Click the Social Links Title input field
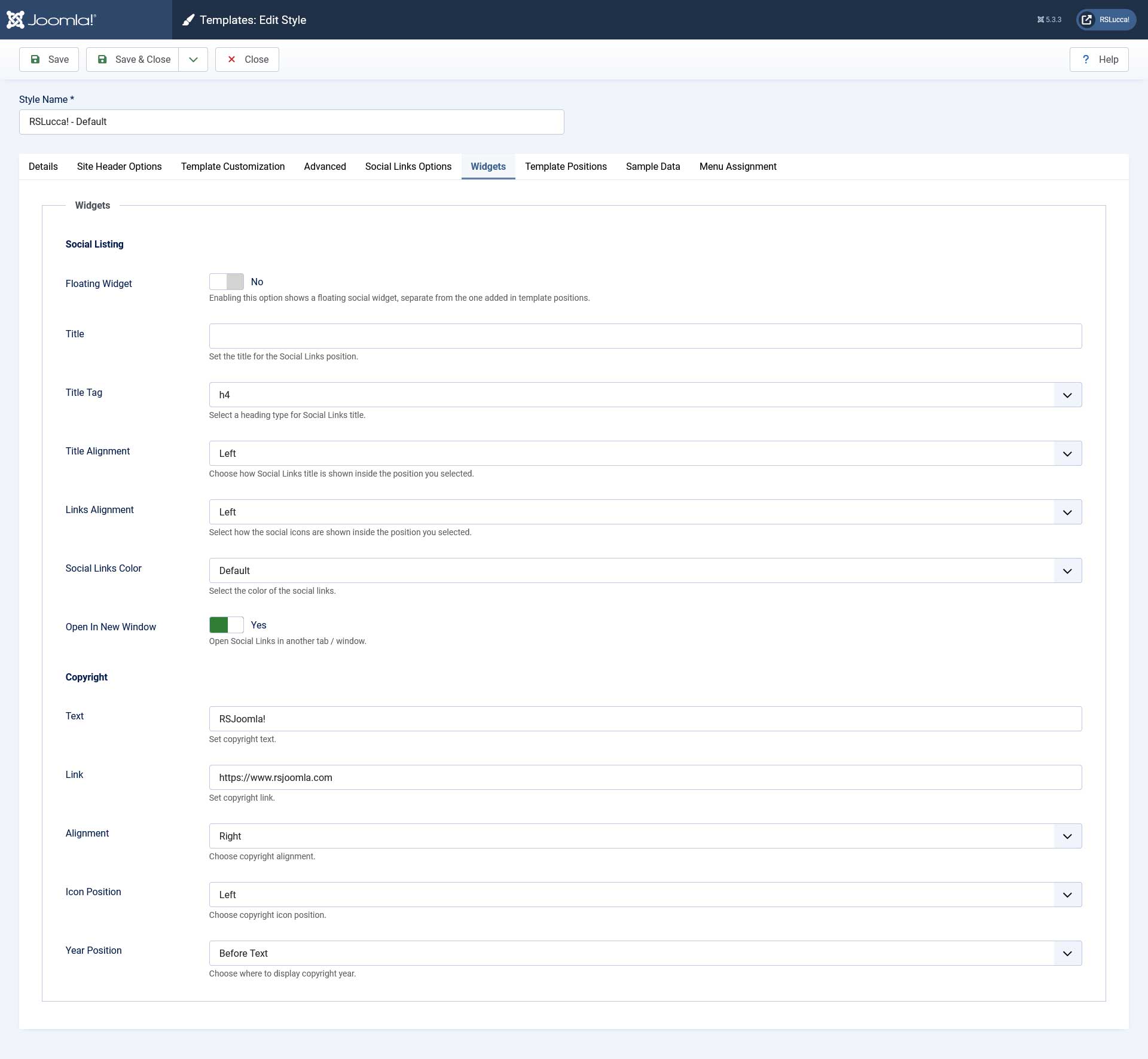1148x1059 pixels. coord(645,336)
